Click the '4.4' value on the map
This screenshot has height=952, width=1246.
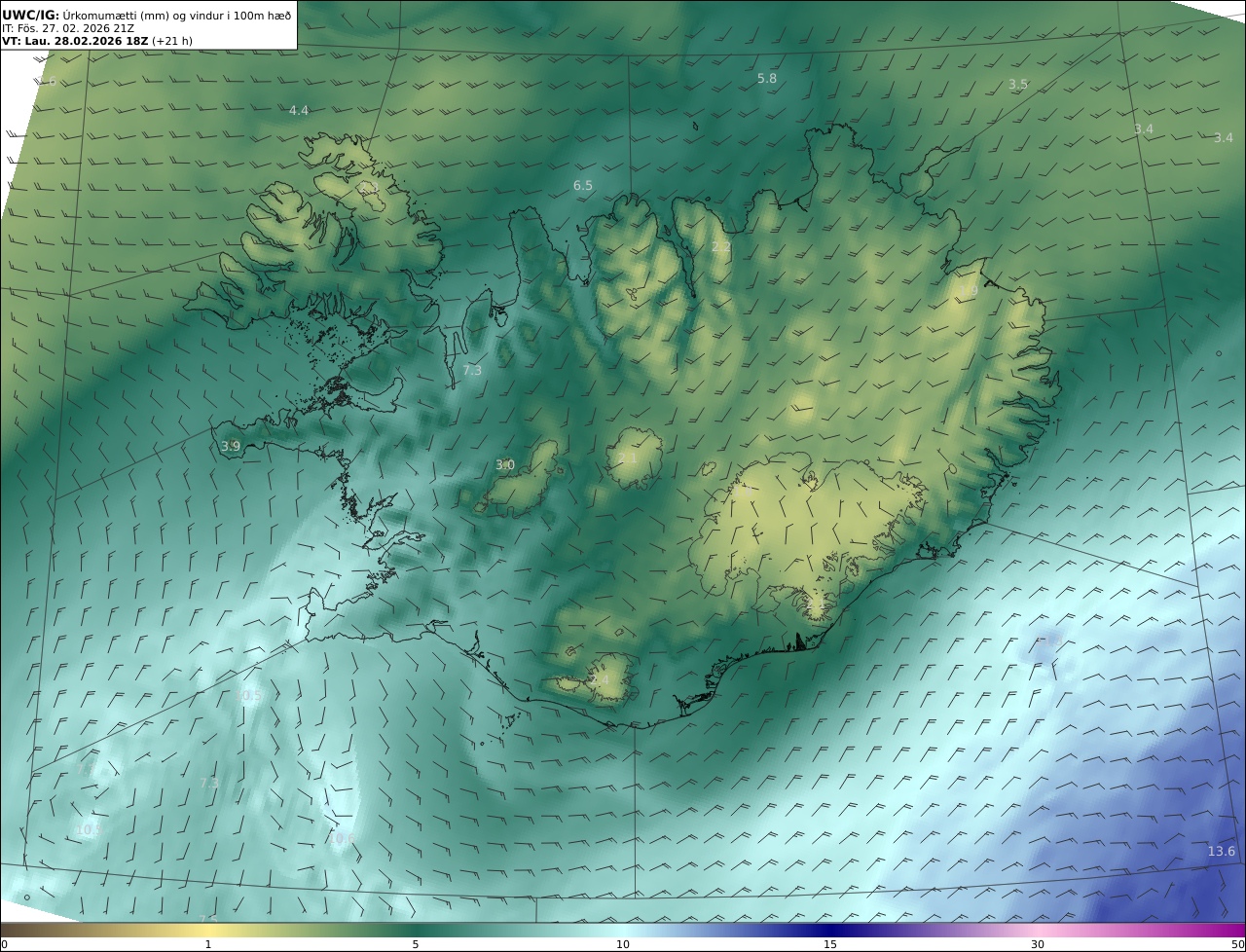[299, 111]
